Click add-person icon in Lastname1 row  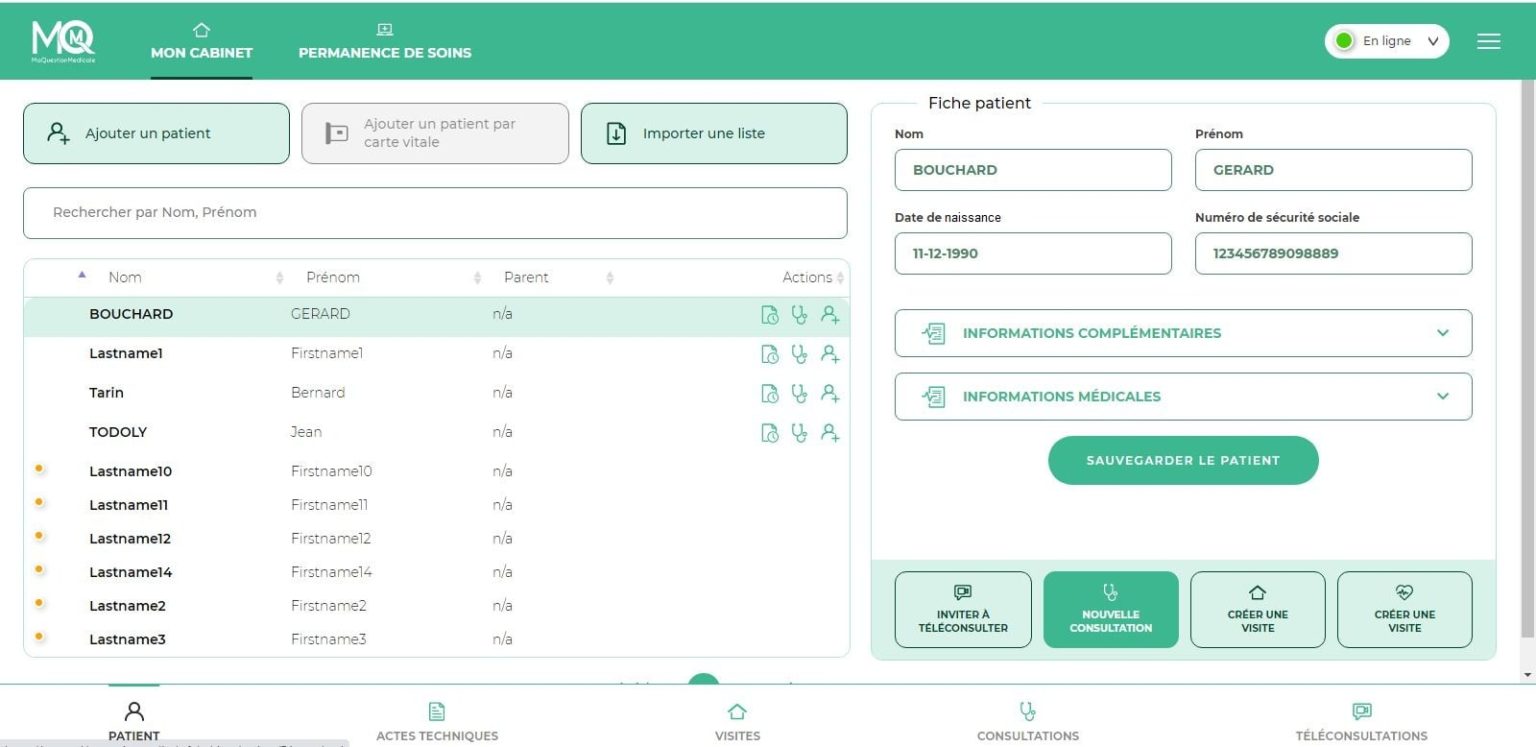[830, 353]
